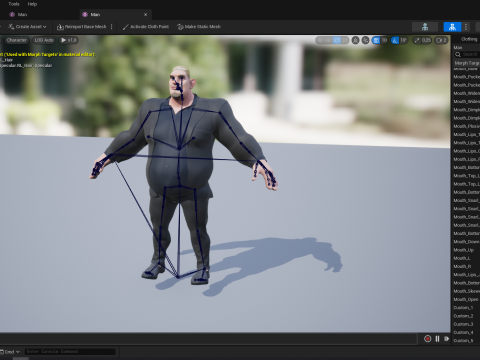Toggle world/local coordinate space icon
The image size is (480, 360).
356,40
